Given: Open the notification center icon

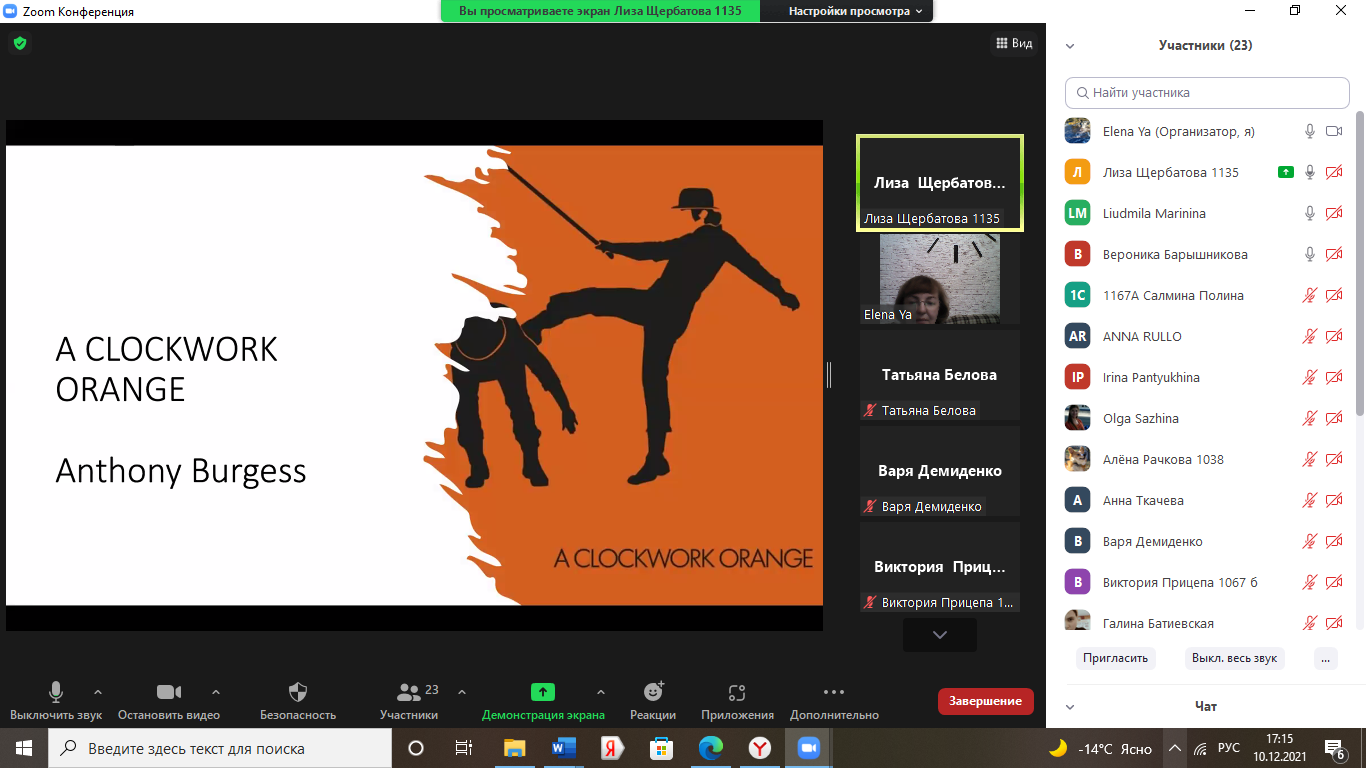Looking at the screenshot, I should pos(1335,748).
